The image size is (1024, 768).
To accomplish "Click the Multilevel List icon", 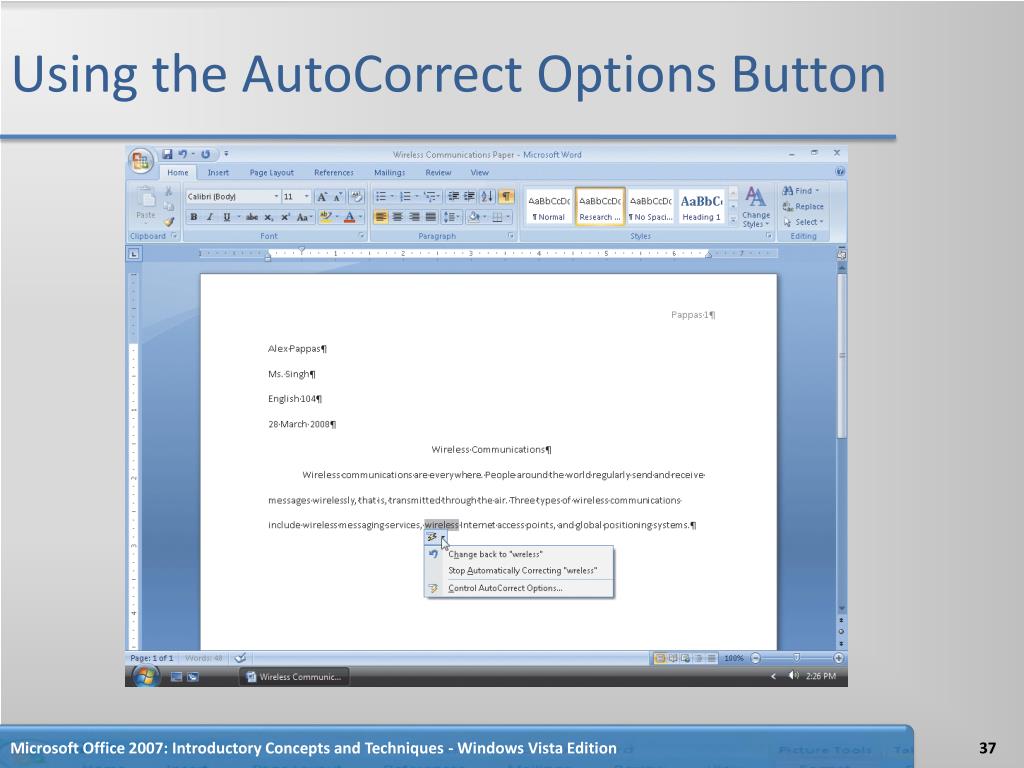I will pyautogui.click(x=429, y=197).
